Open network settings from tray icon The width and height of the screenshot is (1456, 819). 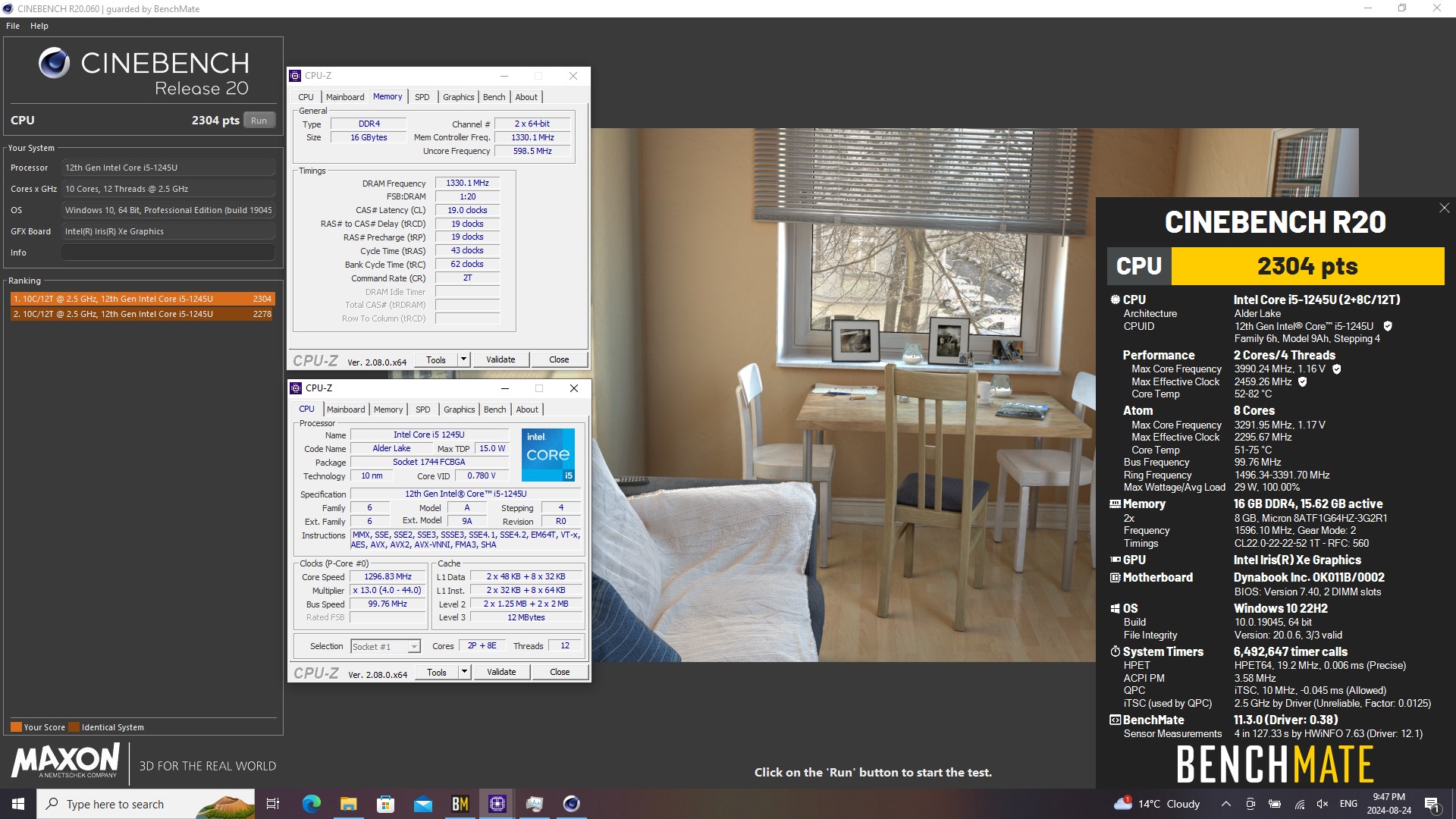(x=1299, y=804)
